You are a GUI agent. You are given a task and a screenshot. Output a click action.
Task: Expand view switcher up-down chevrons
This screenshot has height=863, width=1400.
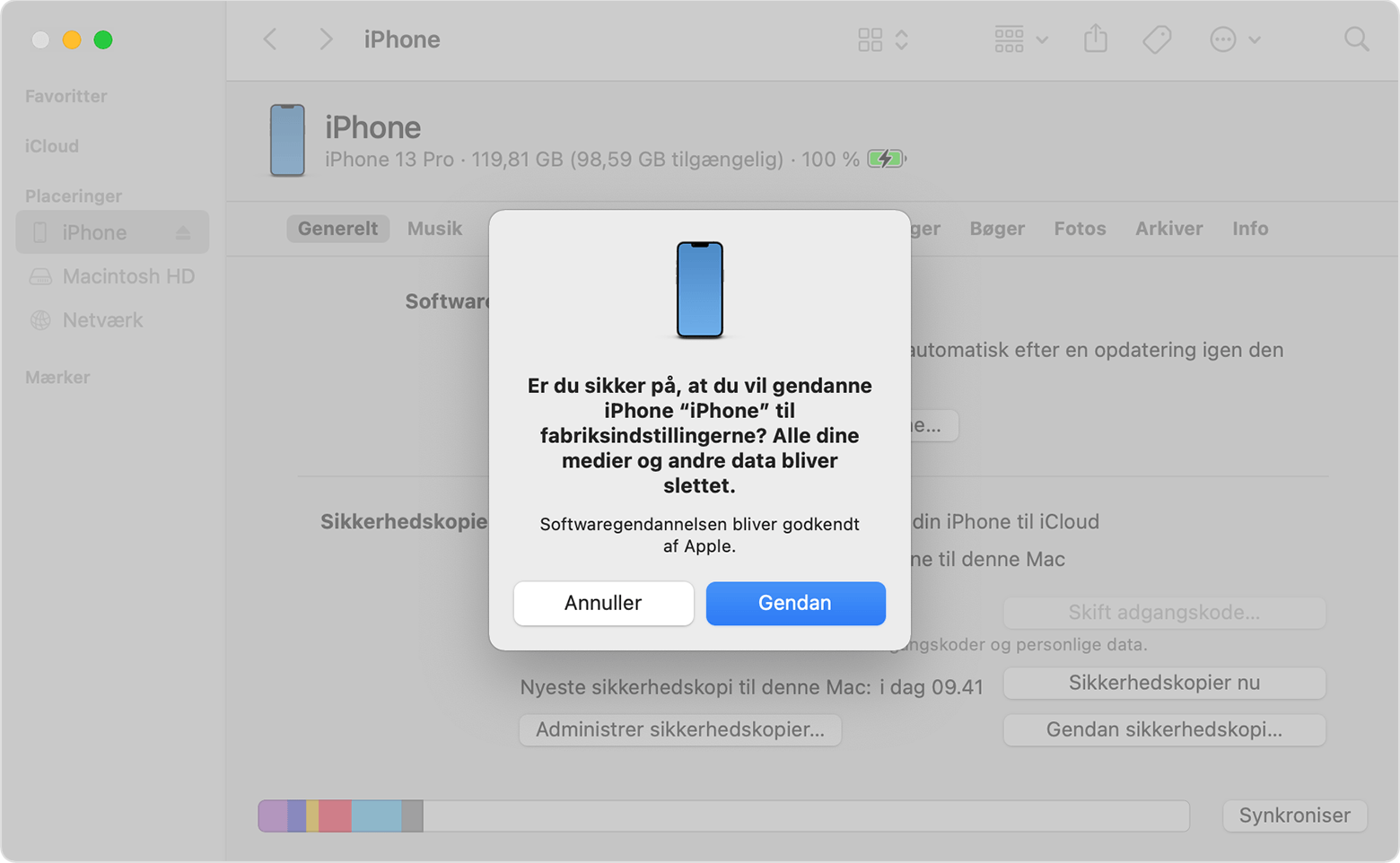[x=902, y=39]
